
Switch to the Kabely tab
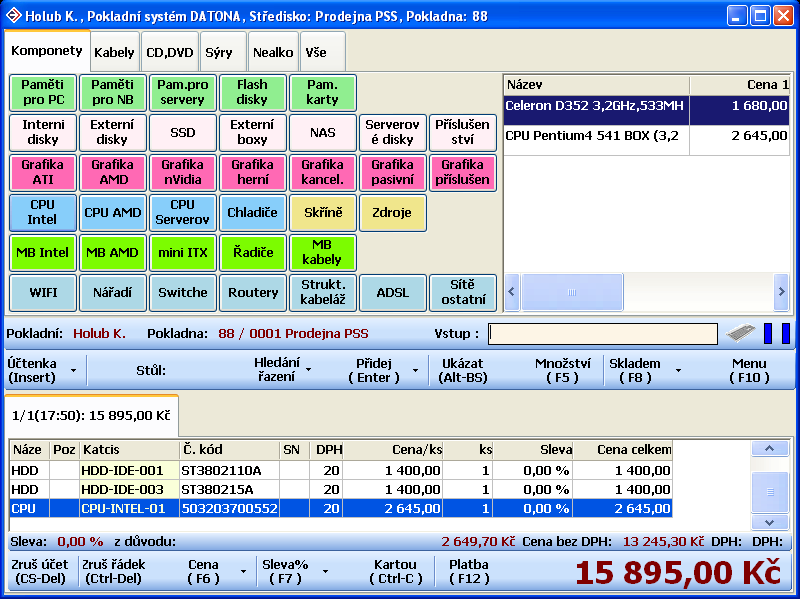click(x=114, y=52)
